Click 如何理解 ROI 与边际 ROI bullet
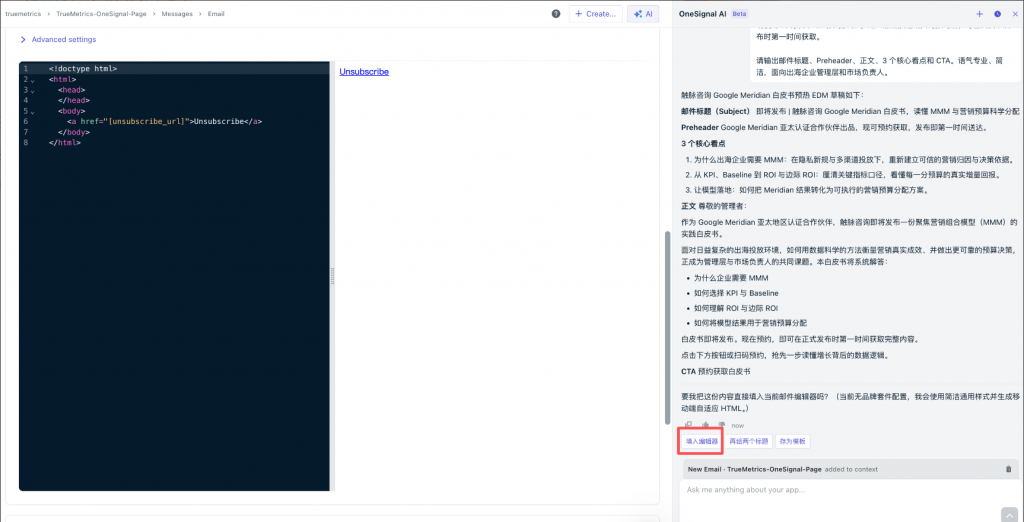 735,308
